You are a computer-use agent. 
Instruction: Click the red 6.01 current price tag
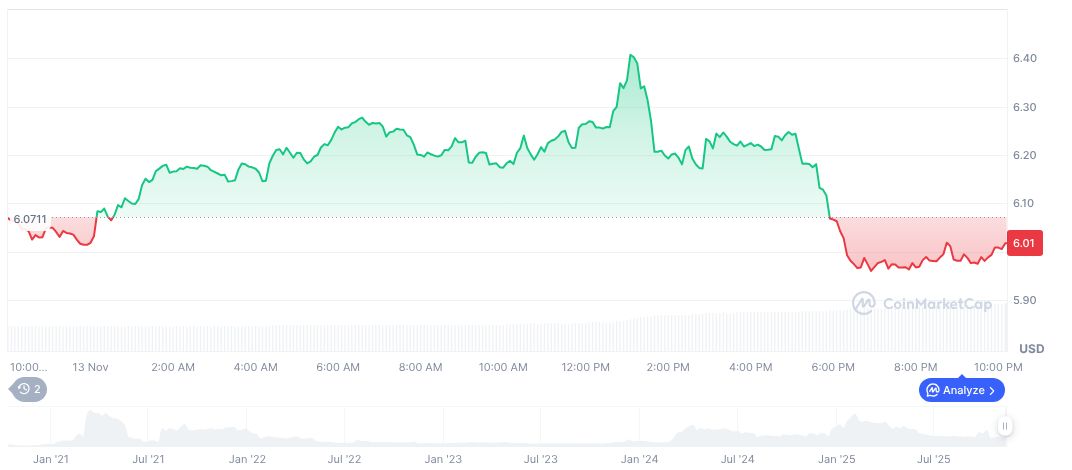[1024, 243]
